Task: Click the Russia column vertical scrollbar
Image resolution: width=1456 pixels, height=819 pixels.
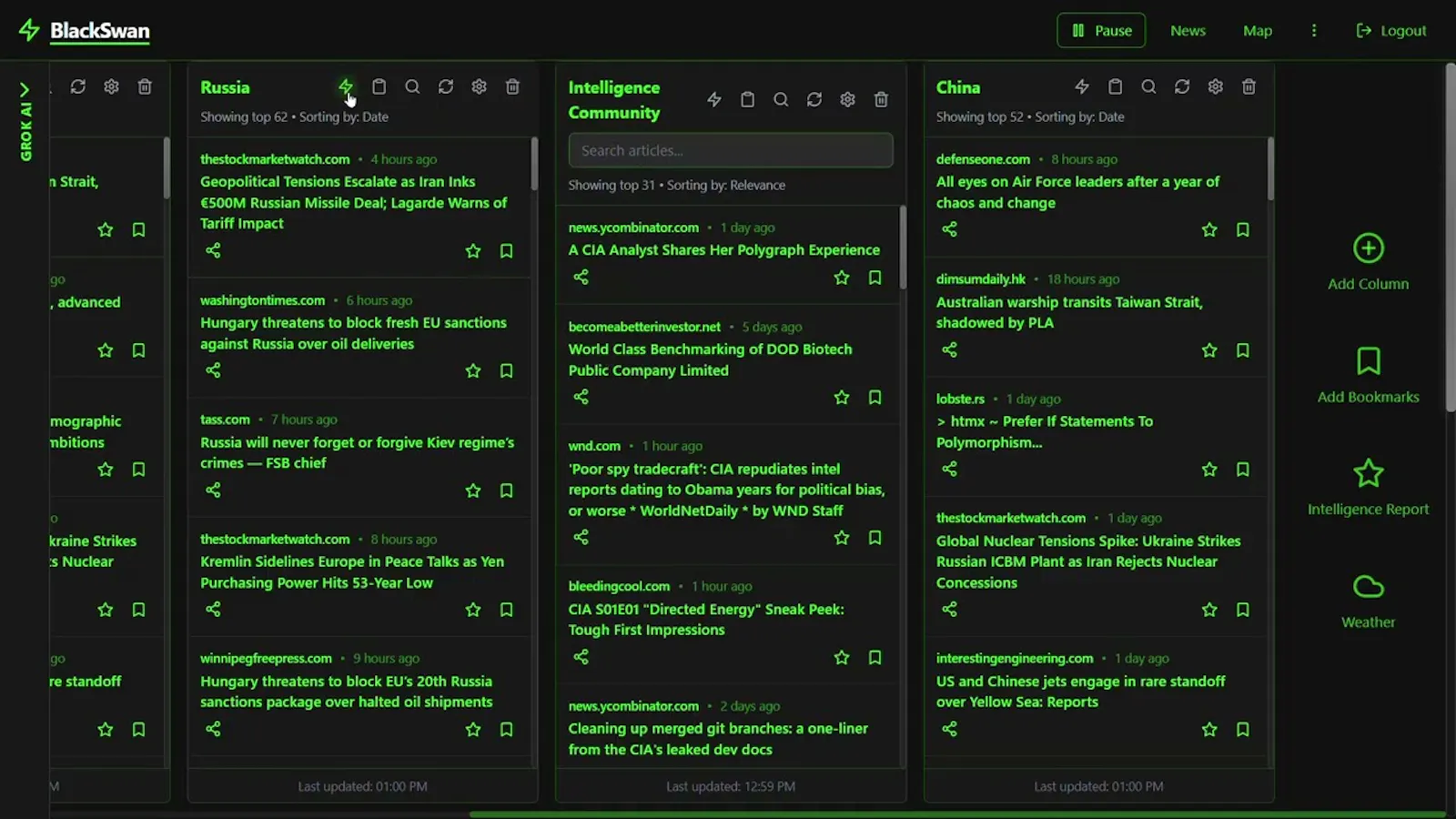Action: click(534, 164)
